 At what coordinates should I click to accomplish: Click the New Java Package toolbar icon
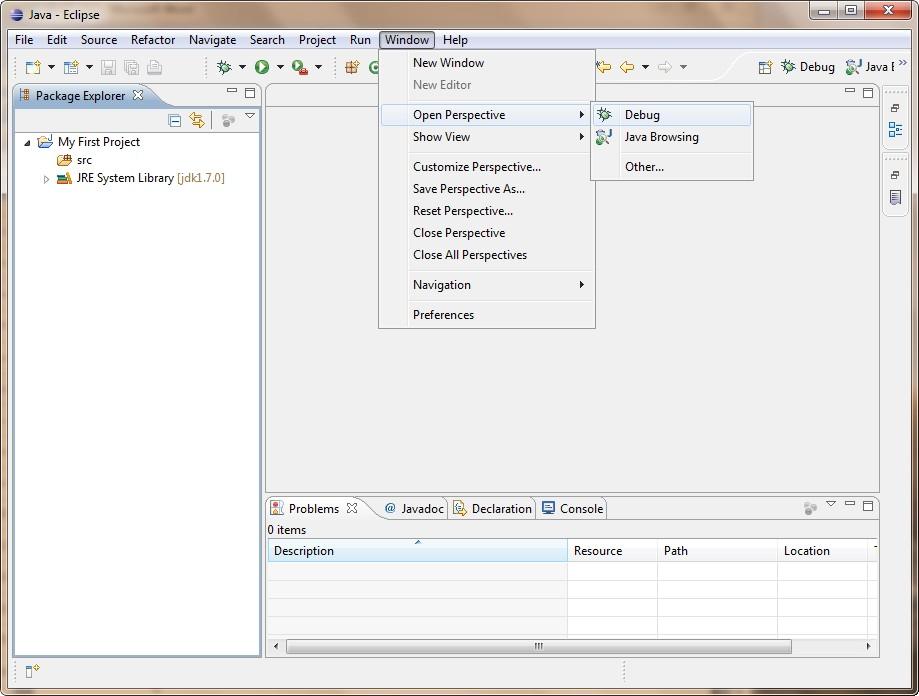(352, 67)
